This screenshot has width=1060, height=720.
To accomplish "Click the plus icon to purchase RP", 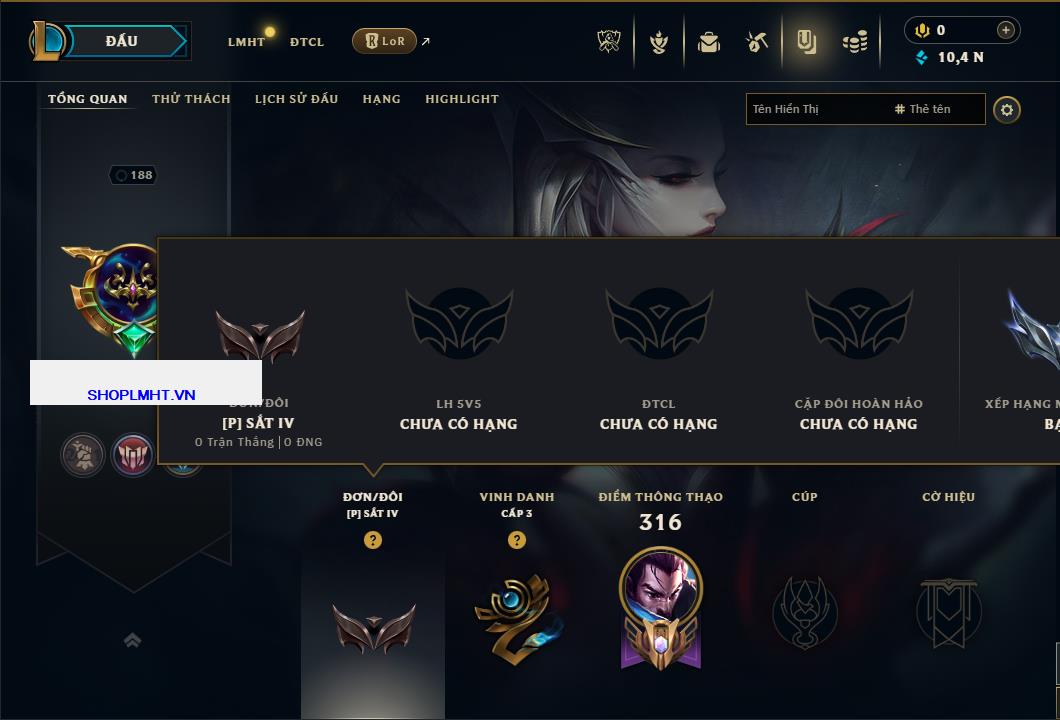I will coord(1005,30).
